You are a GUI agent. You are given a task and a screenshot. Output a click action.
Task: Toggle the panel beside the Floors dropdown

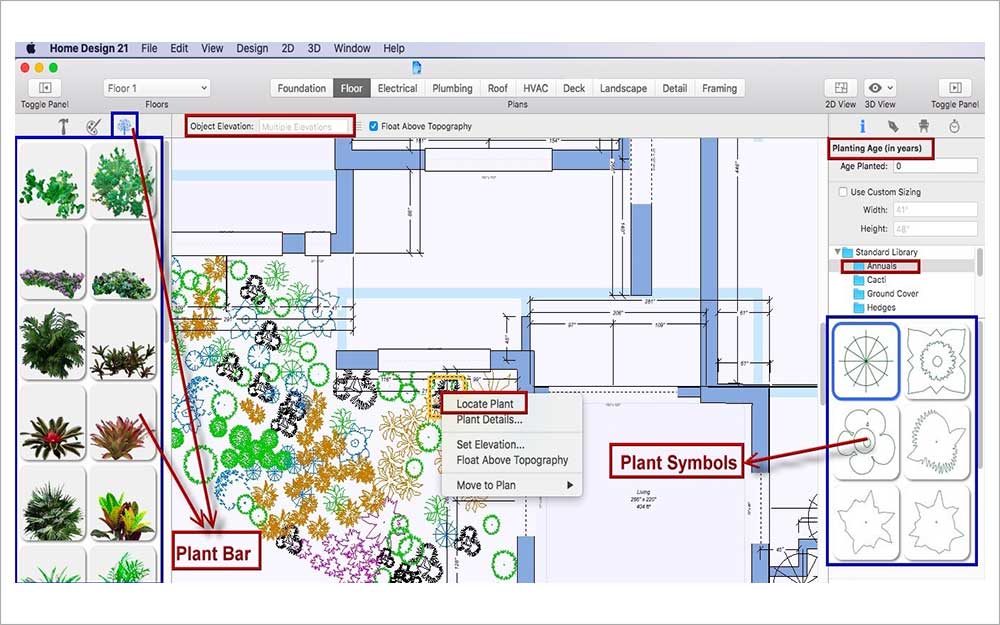pos(45,88)
